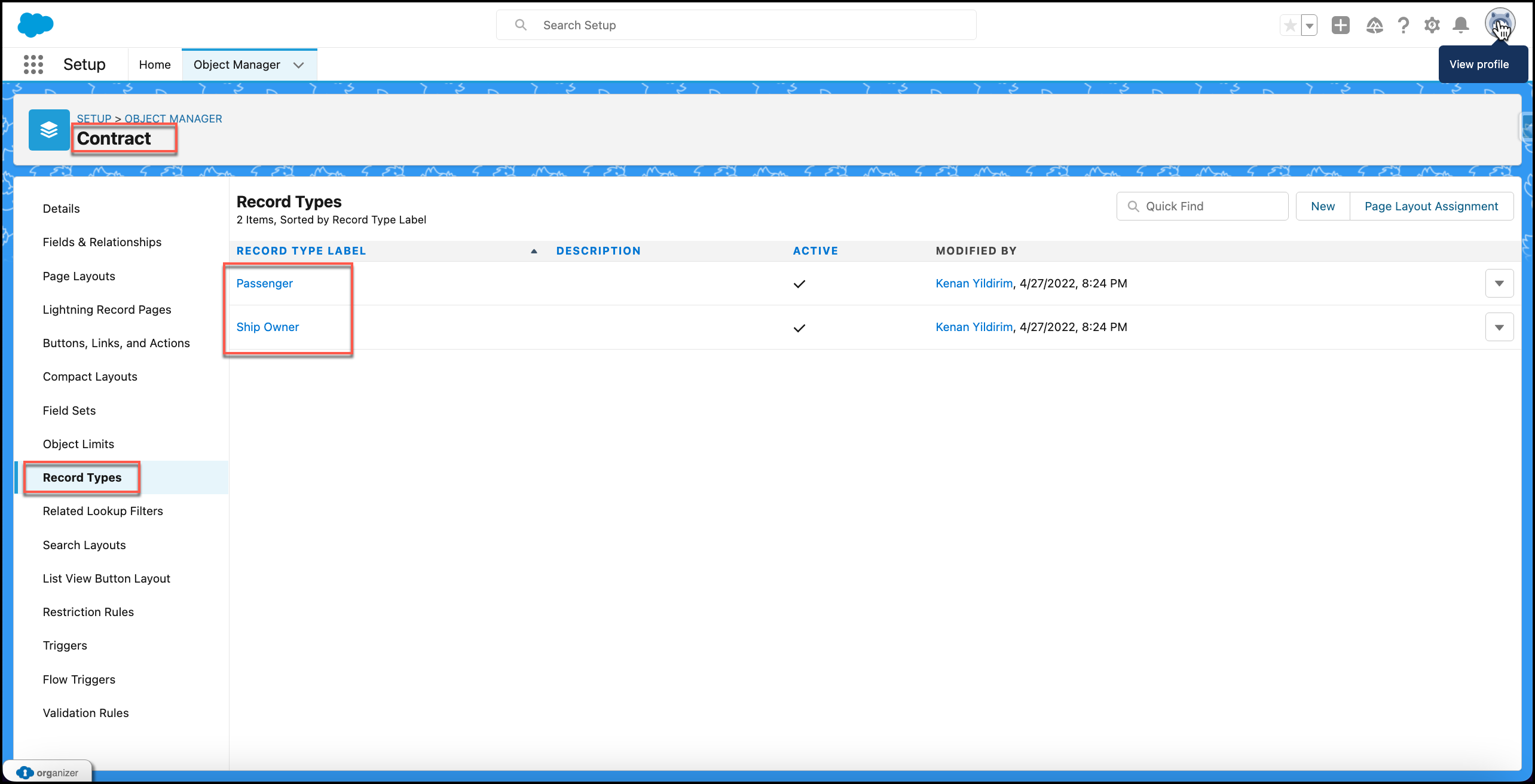Screen dimensions: 1535x784
Task: Select Details in the sidebar
Action: point(61,209)
